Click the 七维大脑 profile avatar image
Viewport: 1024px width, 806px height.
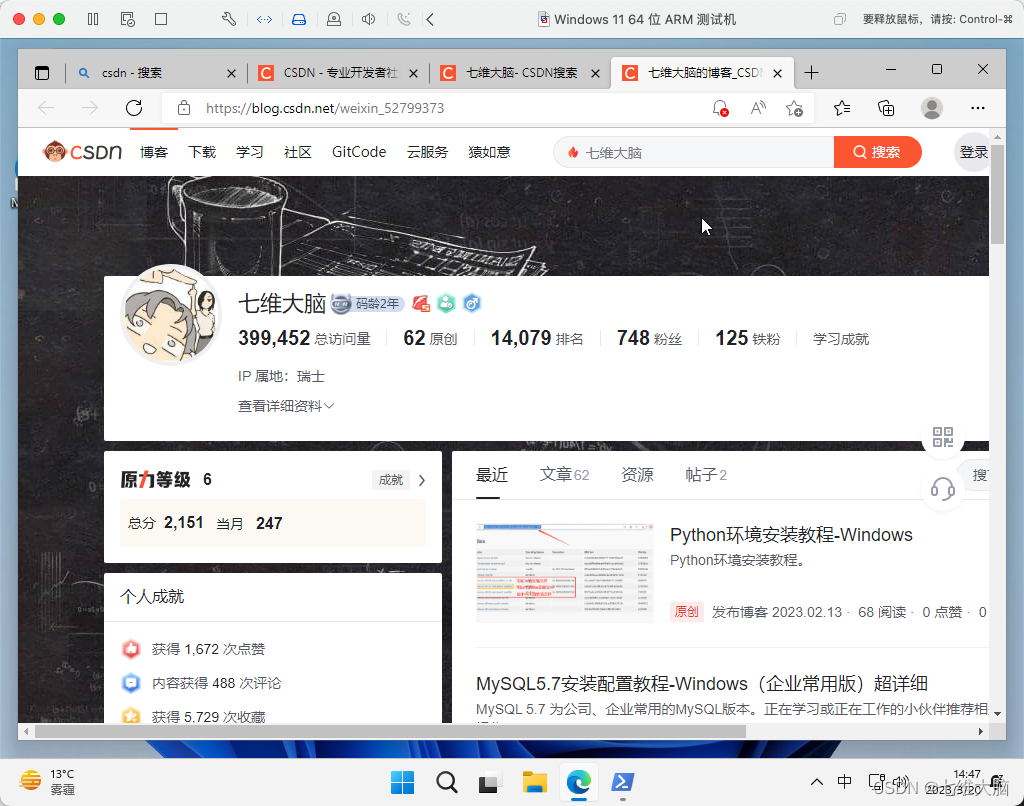(x=171, y=314)
